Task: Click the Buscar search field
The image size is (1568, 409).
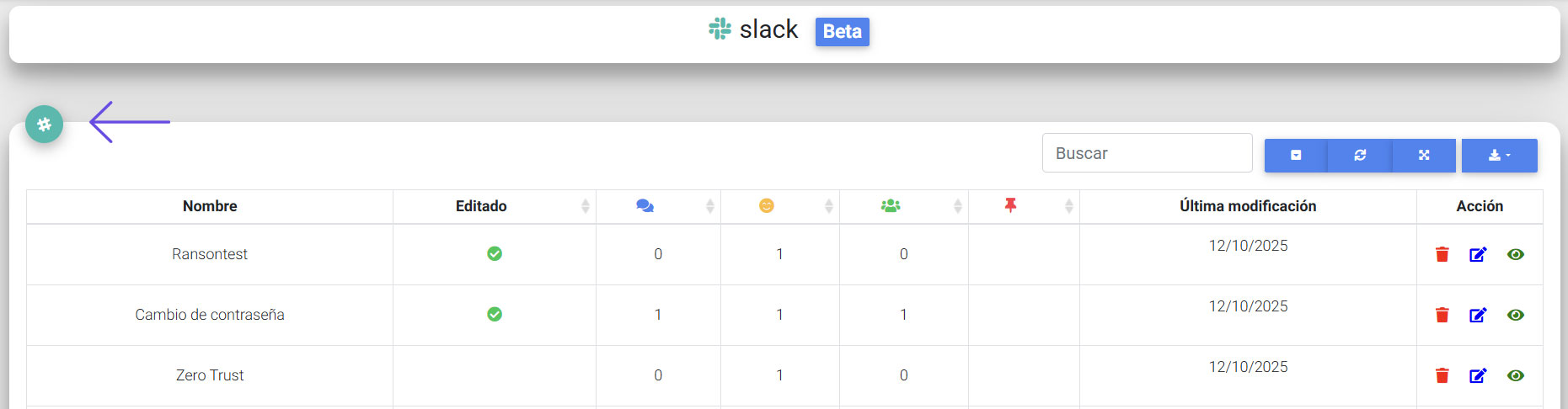Action: pos(1147,153)
